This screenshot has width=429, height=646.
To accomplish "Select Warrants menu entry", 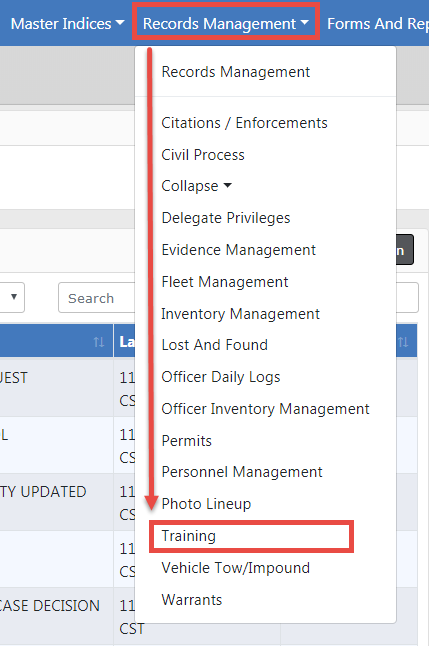I will tap(192, 600).
